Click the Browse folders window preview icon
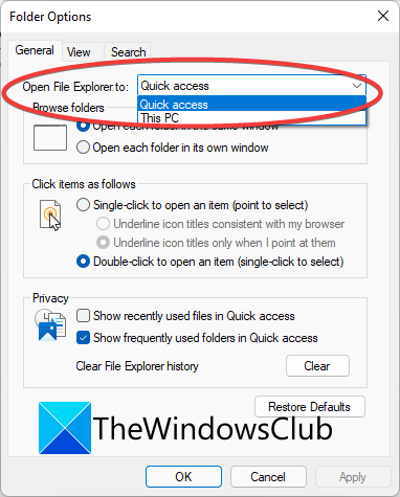 pos(50,138)
